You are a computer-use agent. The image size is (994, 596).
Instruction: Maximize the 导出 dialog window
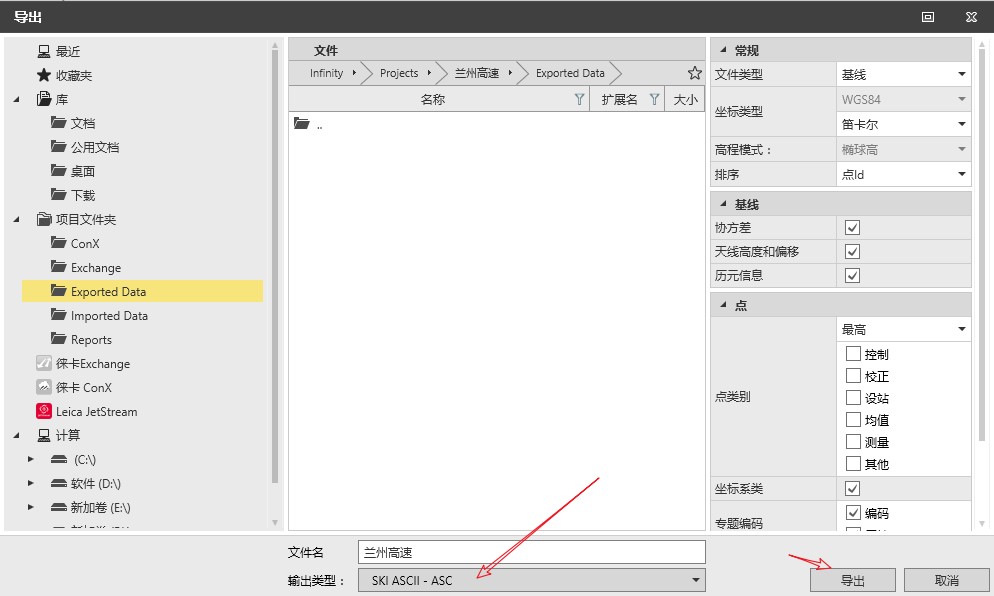click(x=928, y=17)
